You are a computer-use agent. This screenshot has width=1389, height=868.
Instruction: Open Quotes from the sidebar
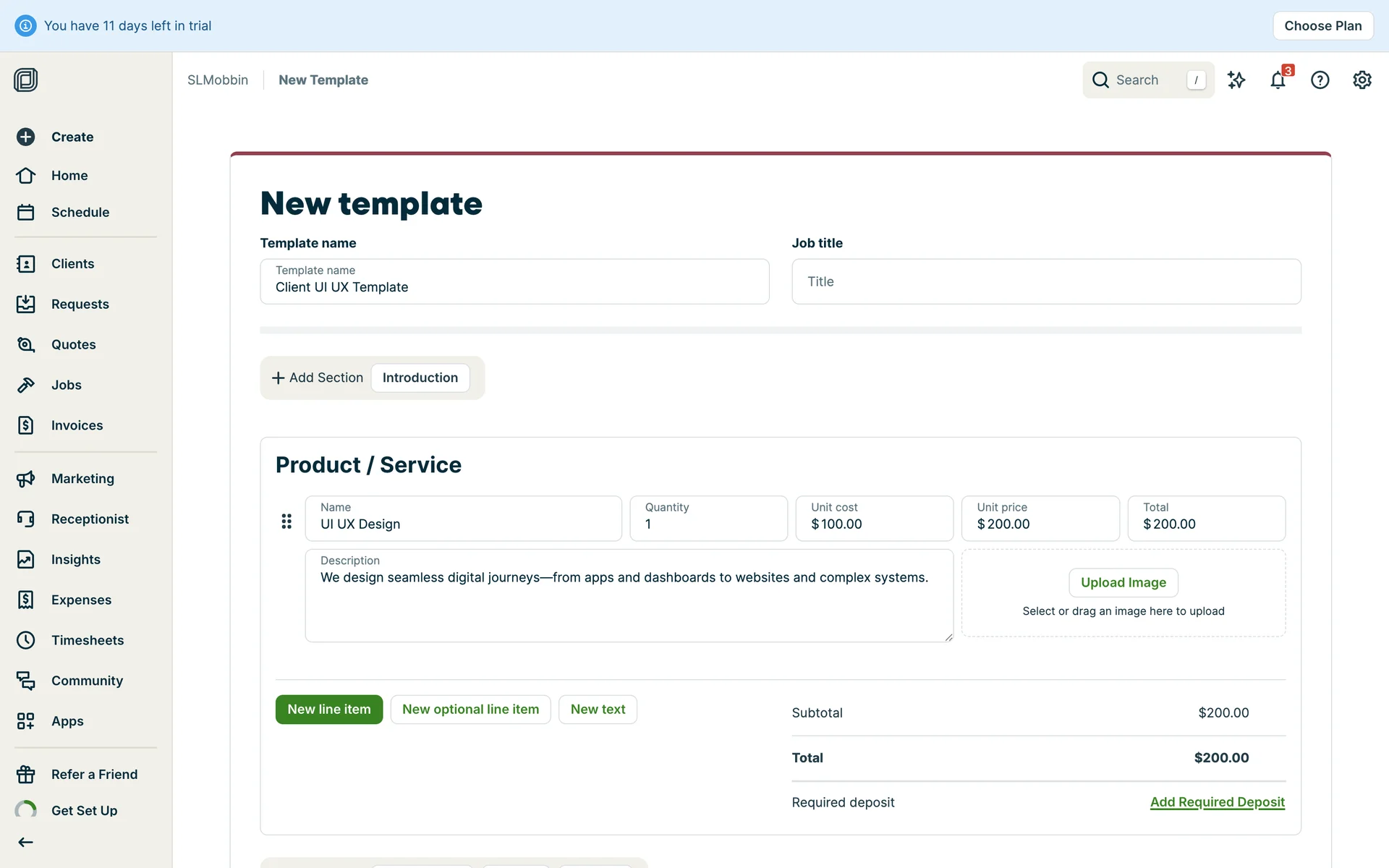(x=73, y=344)
